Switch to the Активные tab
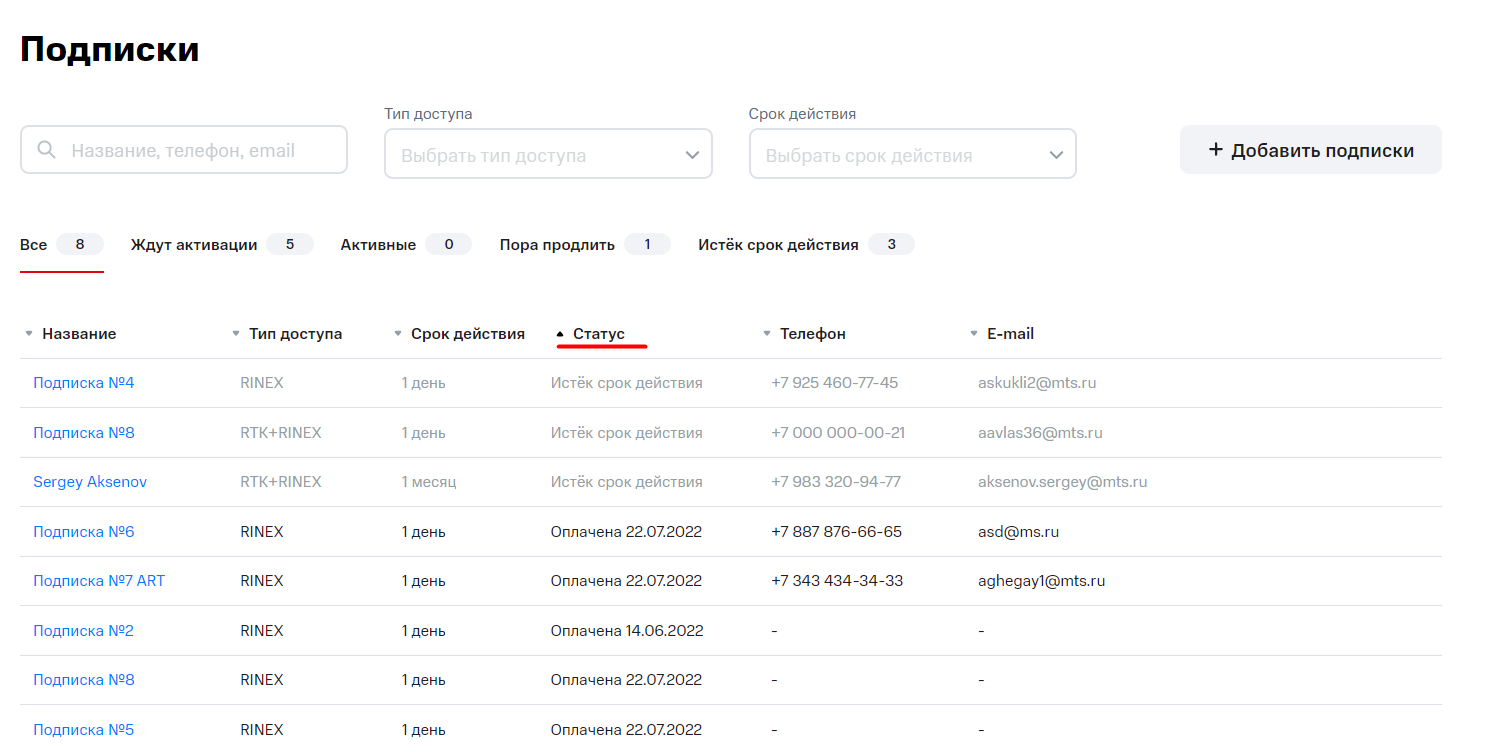 [x=406, y=245]
